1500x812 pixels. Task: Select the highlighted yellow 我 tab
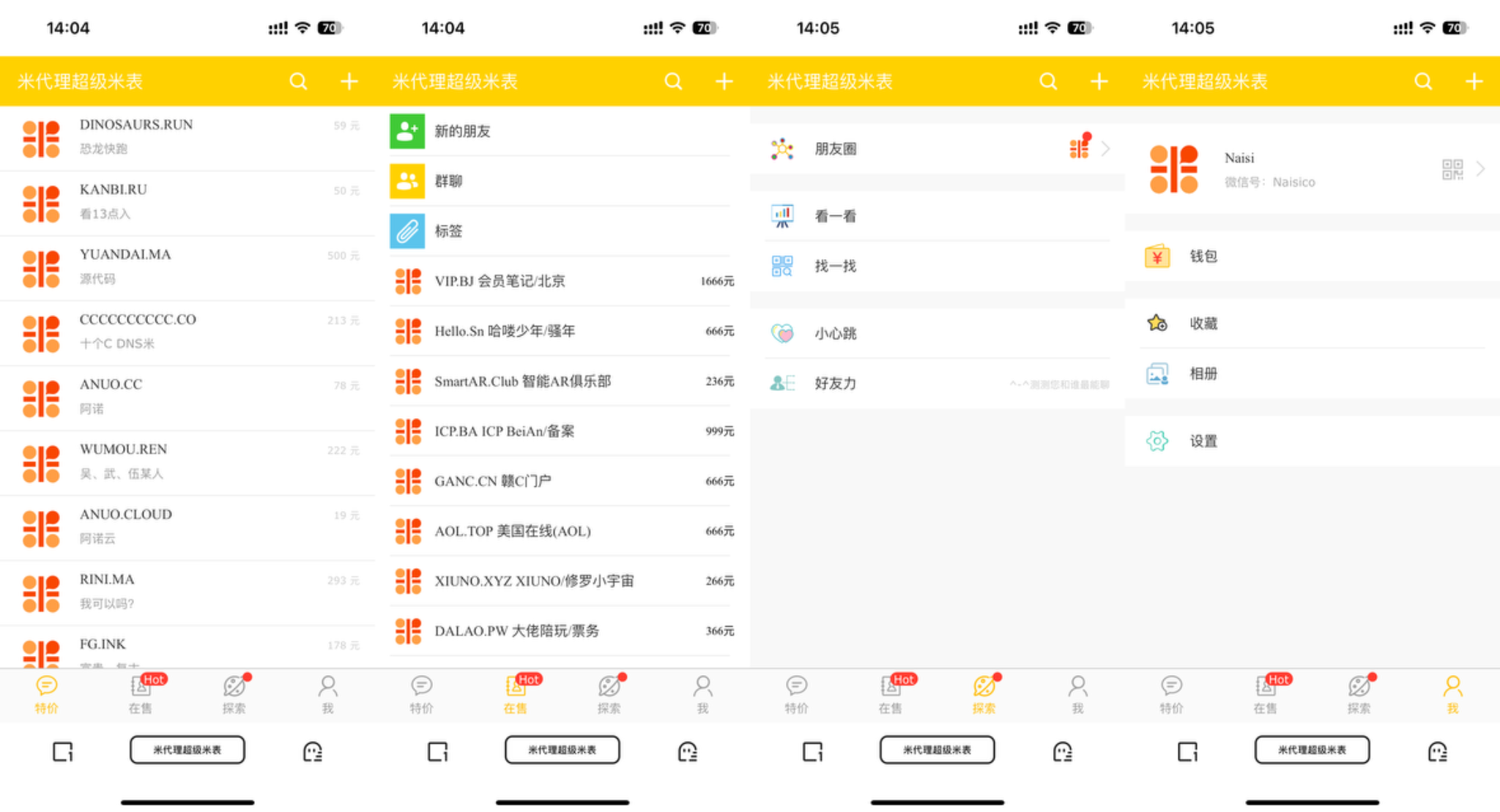click(1452, 693)
